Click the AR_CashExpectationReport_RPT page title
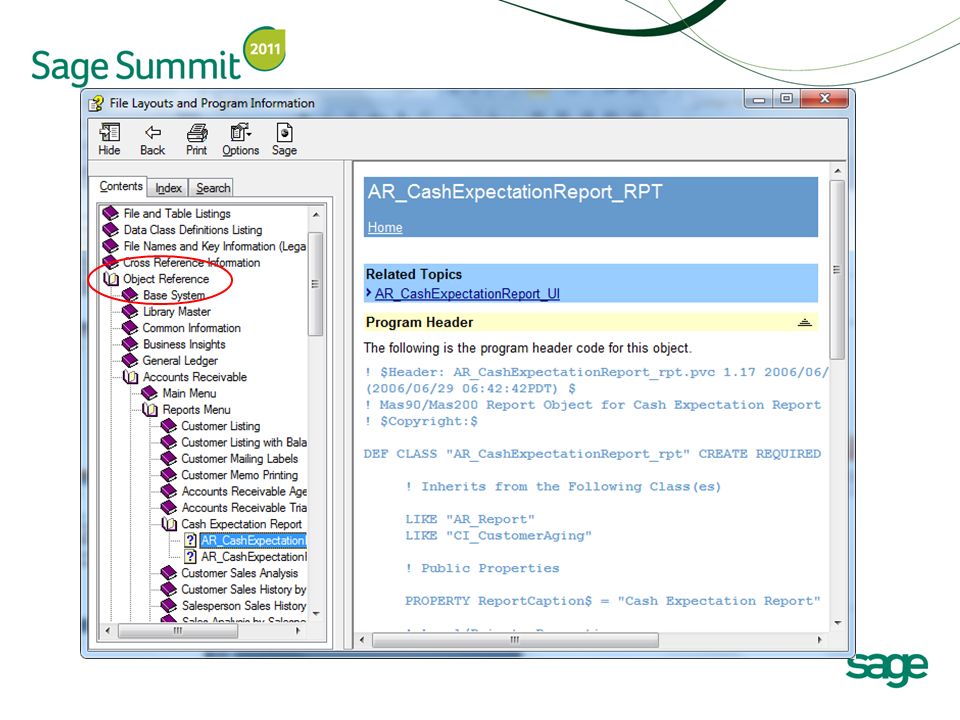This screenshot has height=720, width=960. [515, 192]
